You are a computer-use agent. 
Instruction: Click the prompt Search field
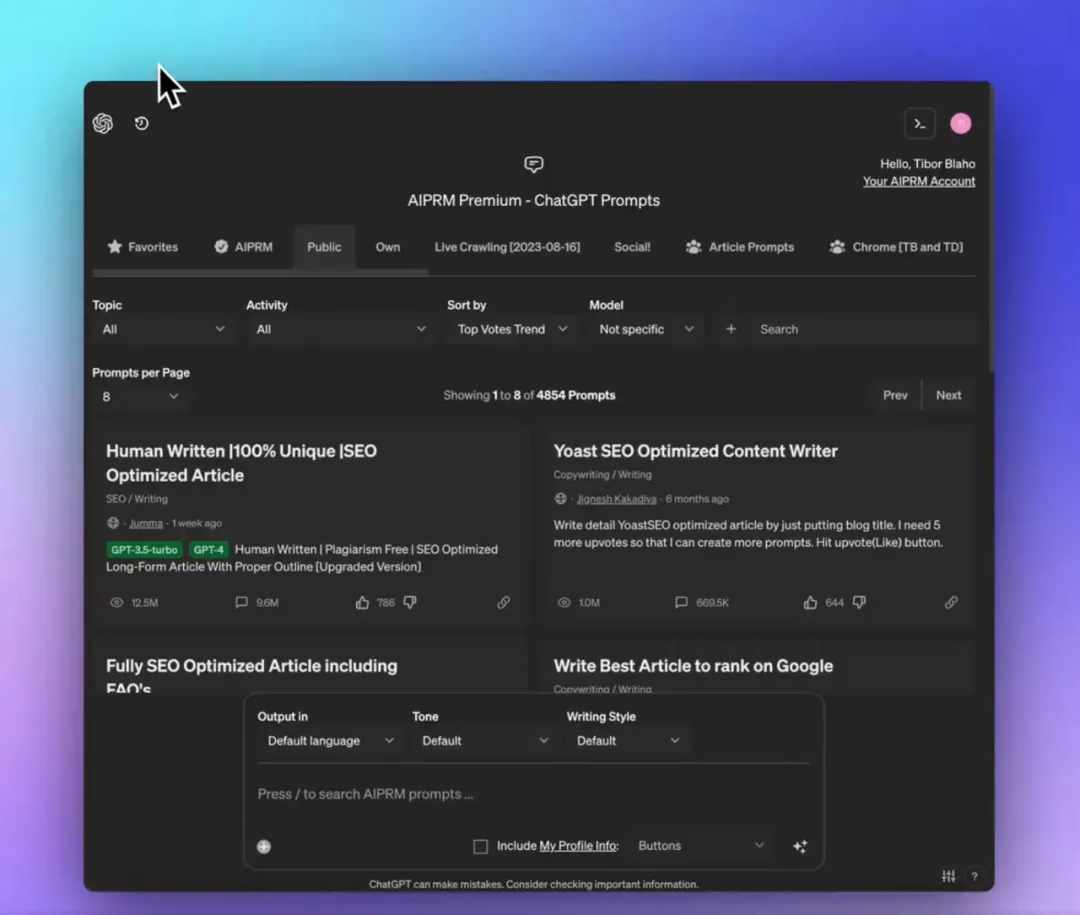(860, 329)
